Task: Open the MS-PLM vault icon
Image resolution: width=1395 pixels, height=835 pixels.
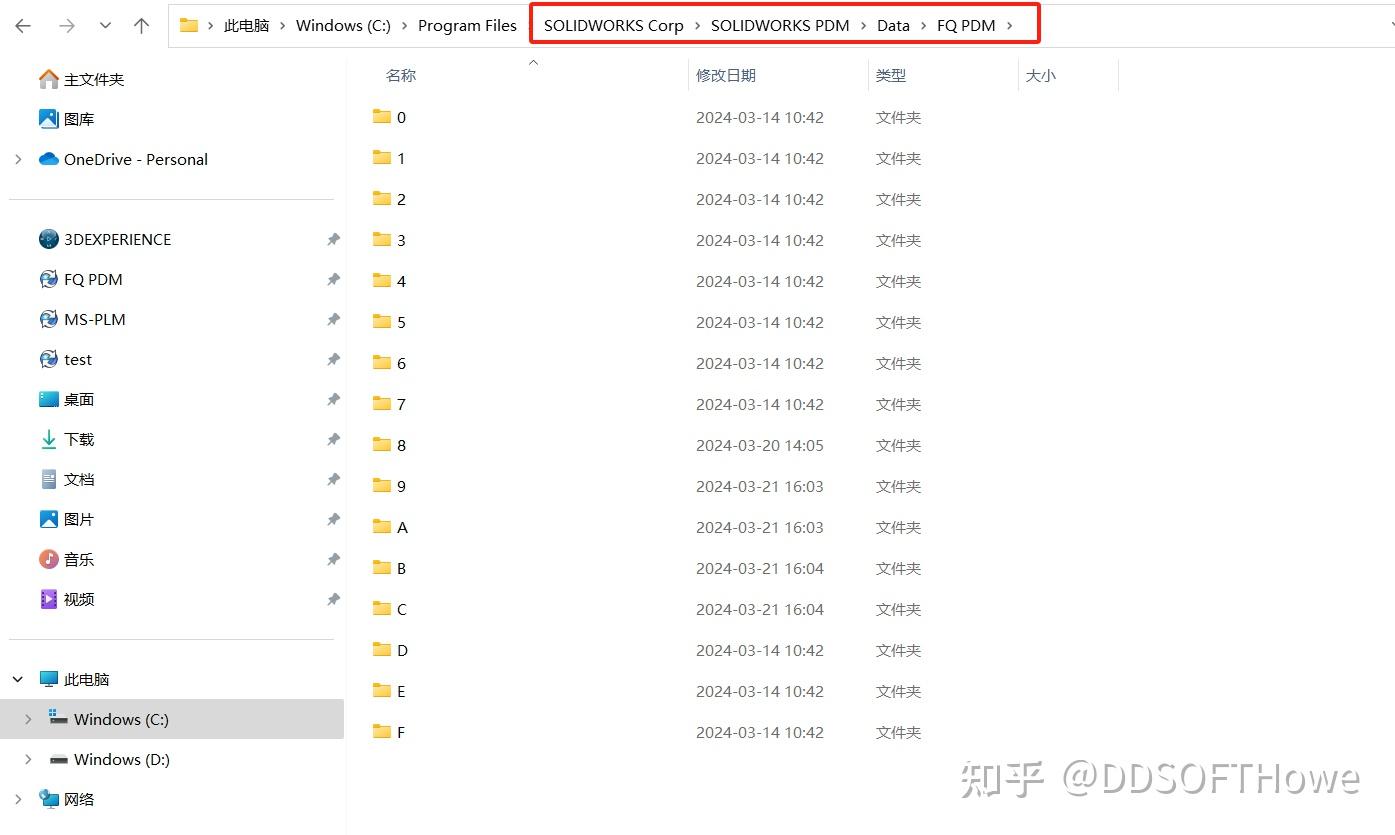Action: [x=48, y=319]
